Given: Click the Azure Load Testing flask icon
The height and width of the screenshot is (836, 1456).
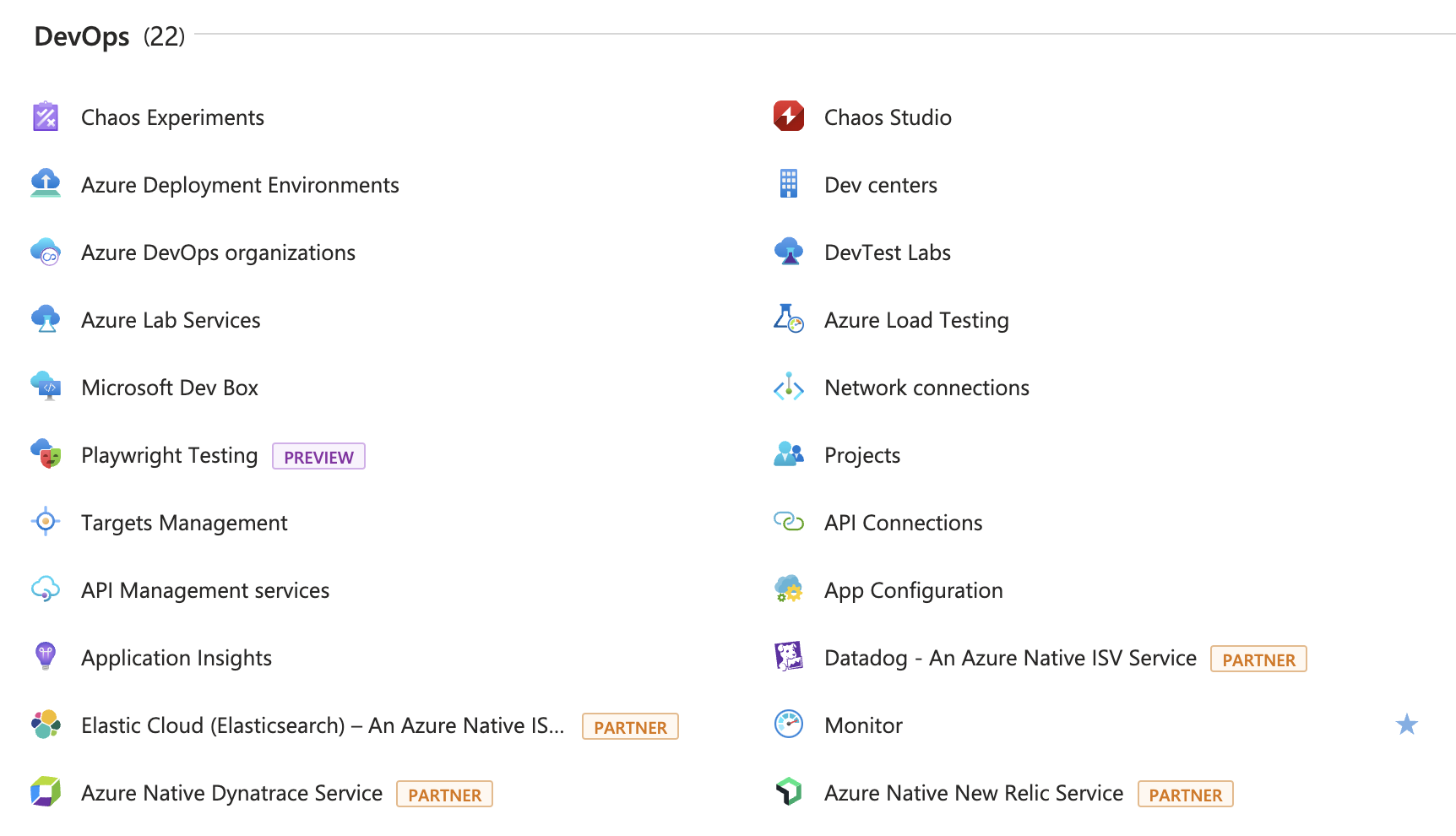Looking at the screenshot, I should (x=789, y=319).
